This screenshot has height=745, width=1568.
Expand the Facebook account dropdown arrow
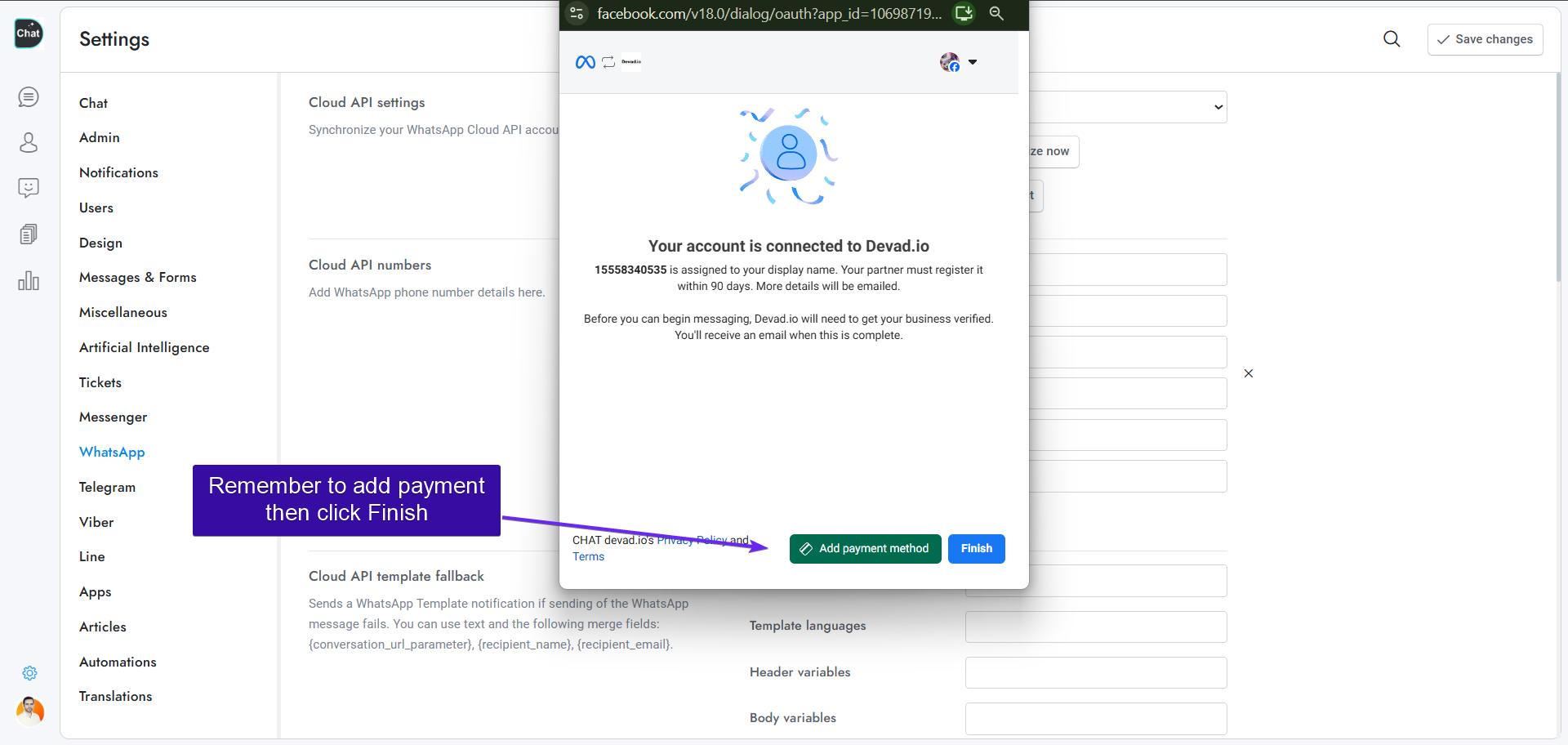pyautogui.click(x=973, y=62)
